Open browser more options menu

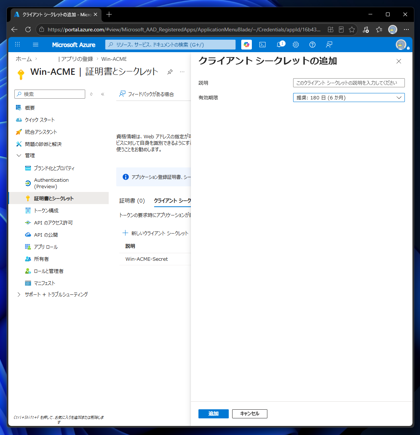pos(406,30)
